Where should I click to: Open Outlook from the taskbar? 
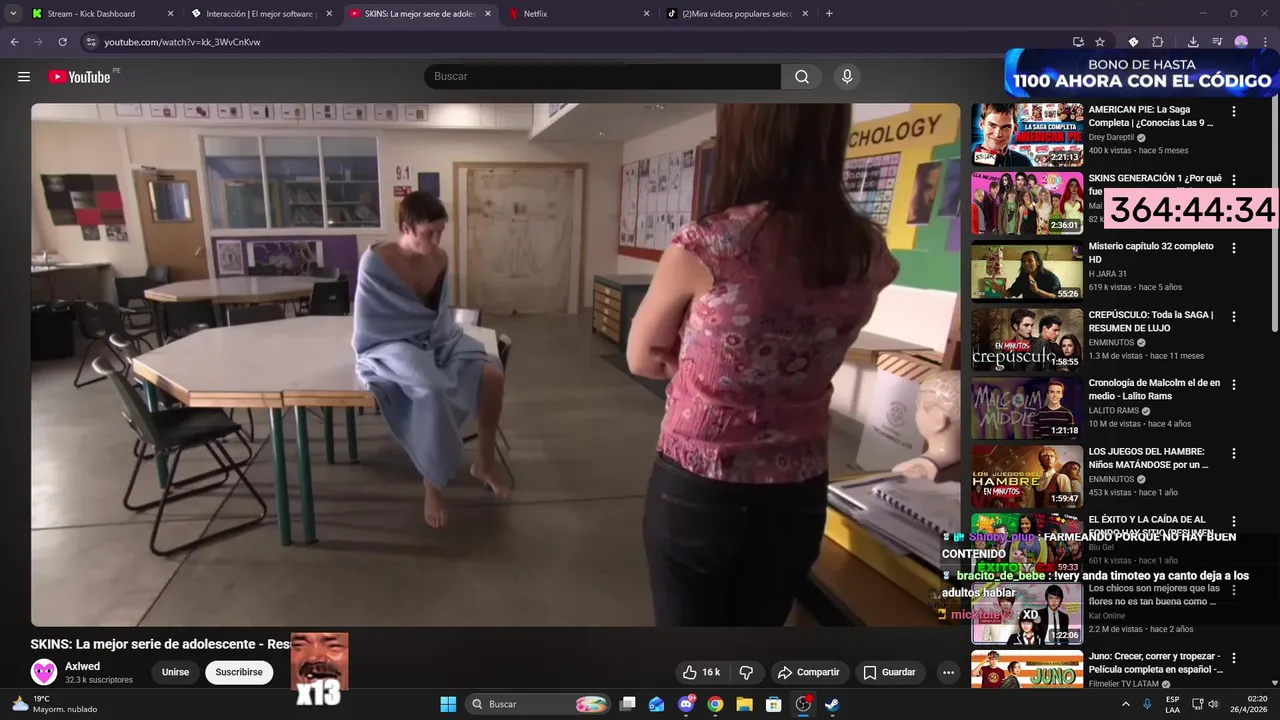click(657, 704)
